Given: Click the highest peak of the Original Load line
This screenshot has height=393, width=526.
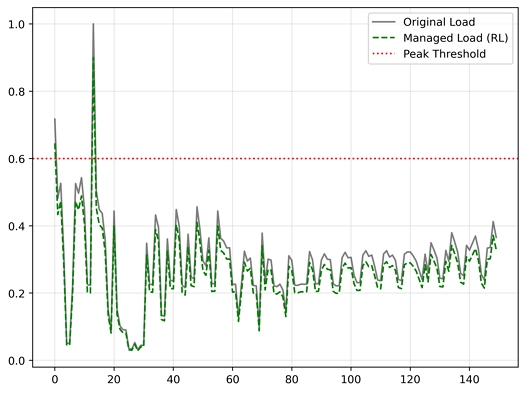Looking at the screenshot, I should click(x=93, y=24).
